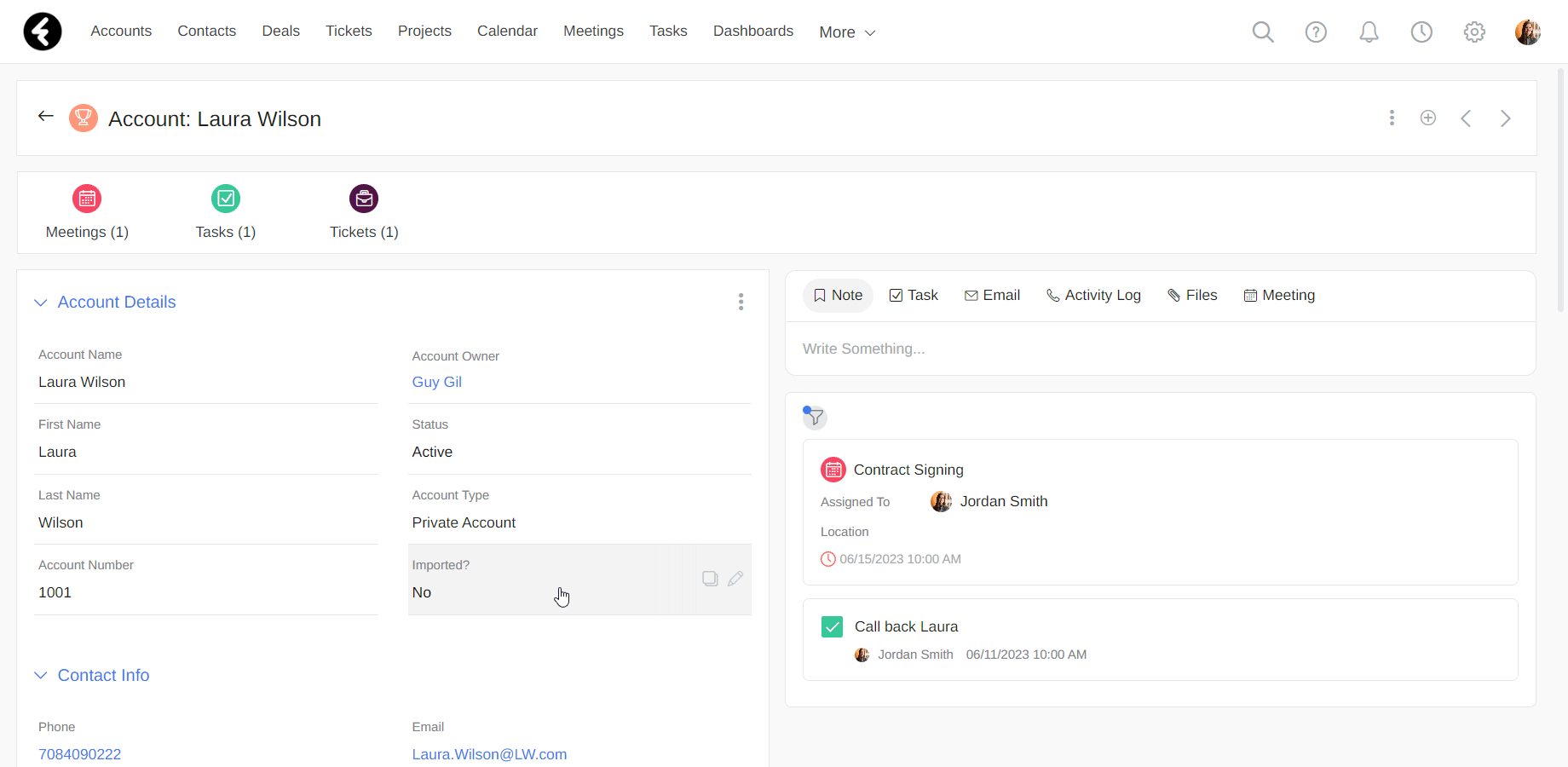Image resolution: width=1568 pixels, height=767 pixels.
Task: Click Jordan Smith avatar under Call back Laura
Action: (862, 655)
